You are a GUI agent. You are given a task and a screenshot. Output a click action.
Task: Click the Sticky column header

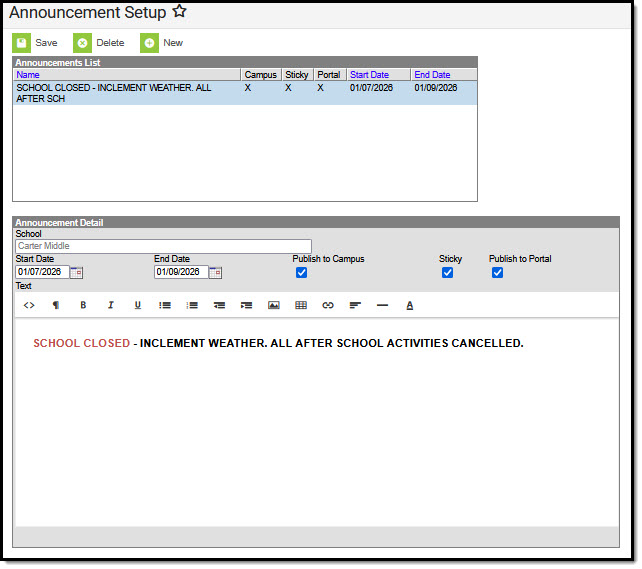click(x=297, y=75)
